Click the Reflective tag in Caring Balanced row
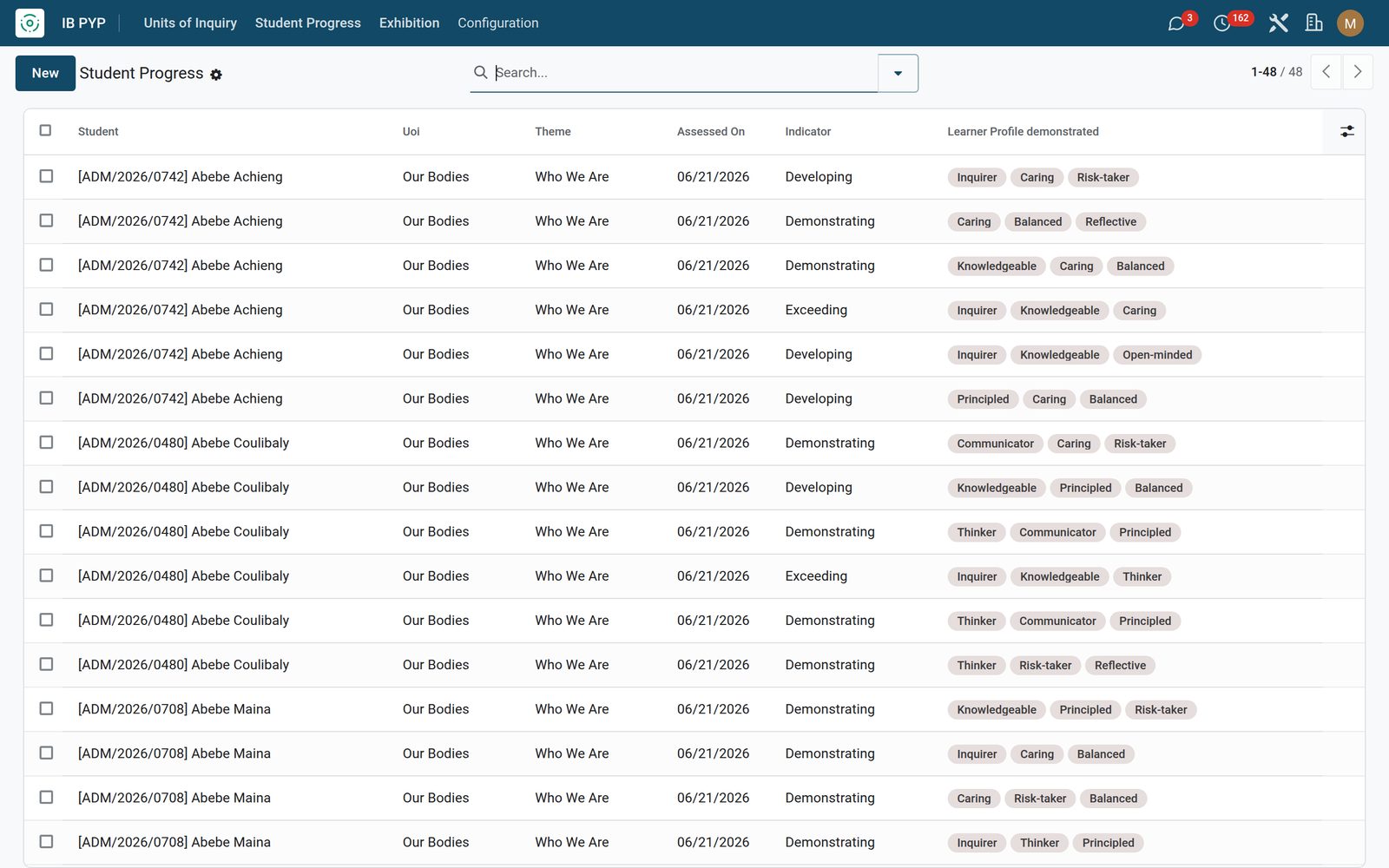The width and height of the screenshot is (1389, 868). pos(1110,221)
